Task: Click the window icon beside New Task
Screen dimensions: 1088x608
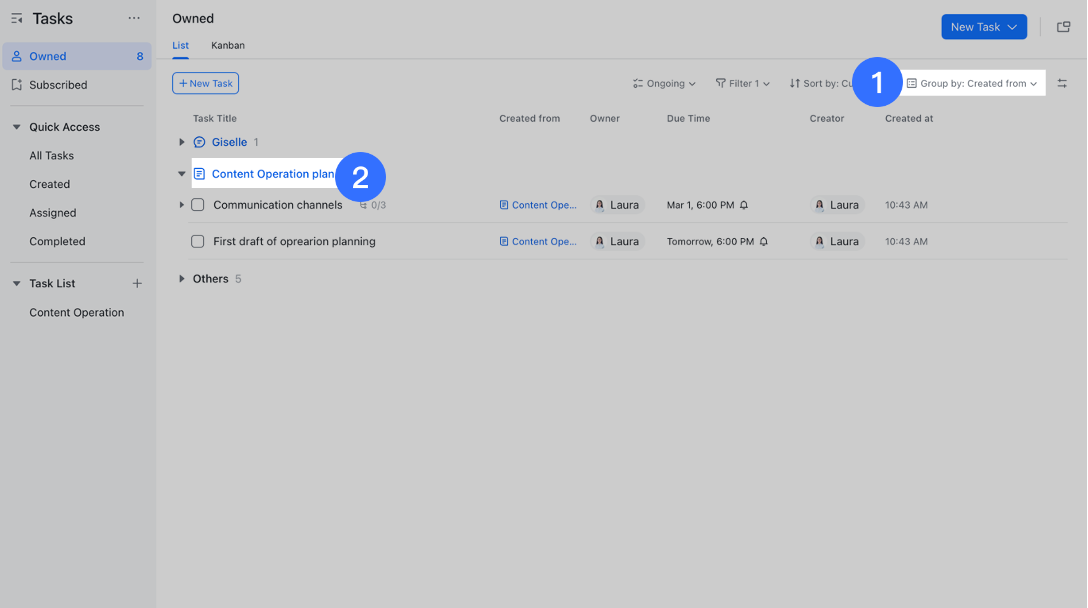Action: [1064, 27]
